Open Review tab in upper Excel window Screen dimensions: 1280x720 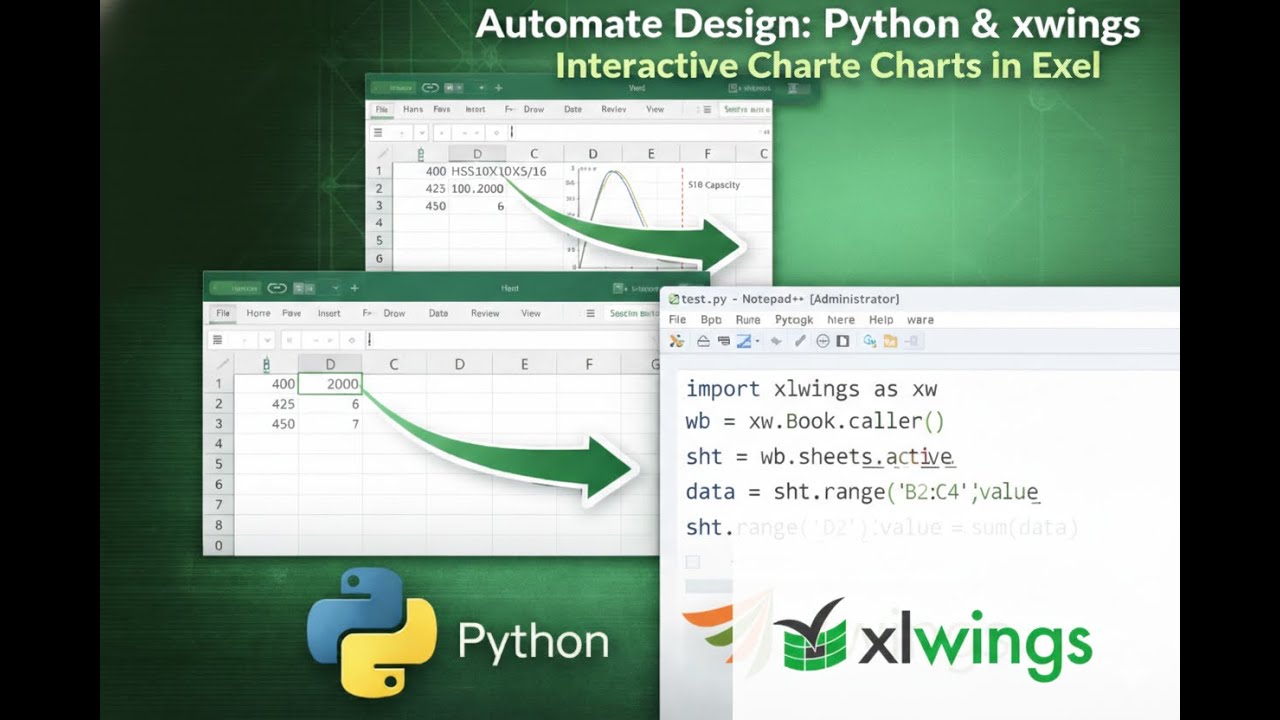click(614, 109)
